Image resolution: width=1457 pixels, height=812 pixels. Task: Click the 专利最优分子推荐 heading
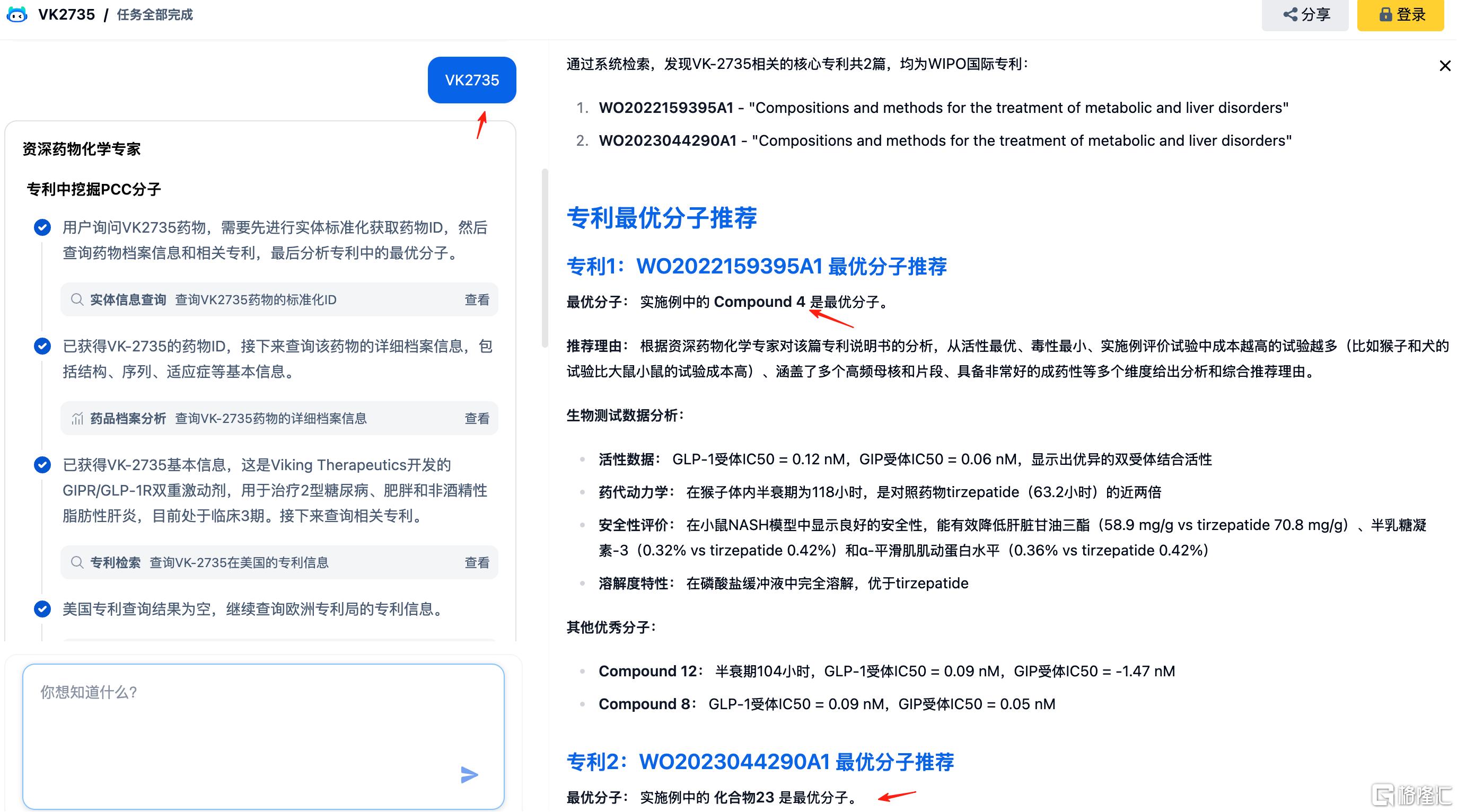[662, 218]
